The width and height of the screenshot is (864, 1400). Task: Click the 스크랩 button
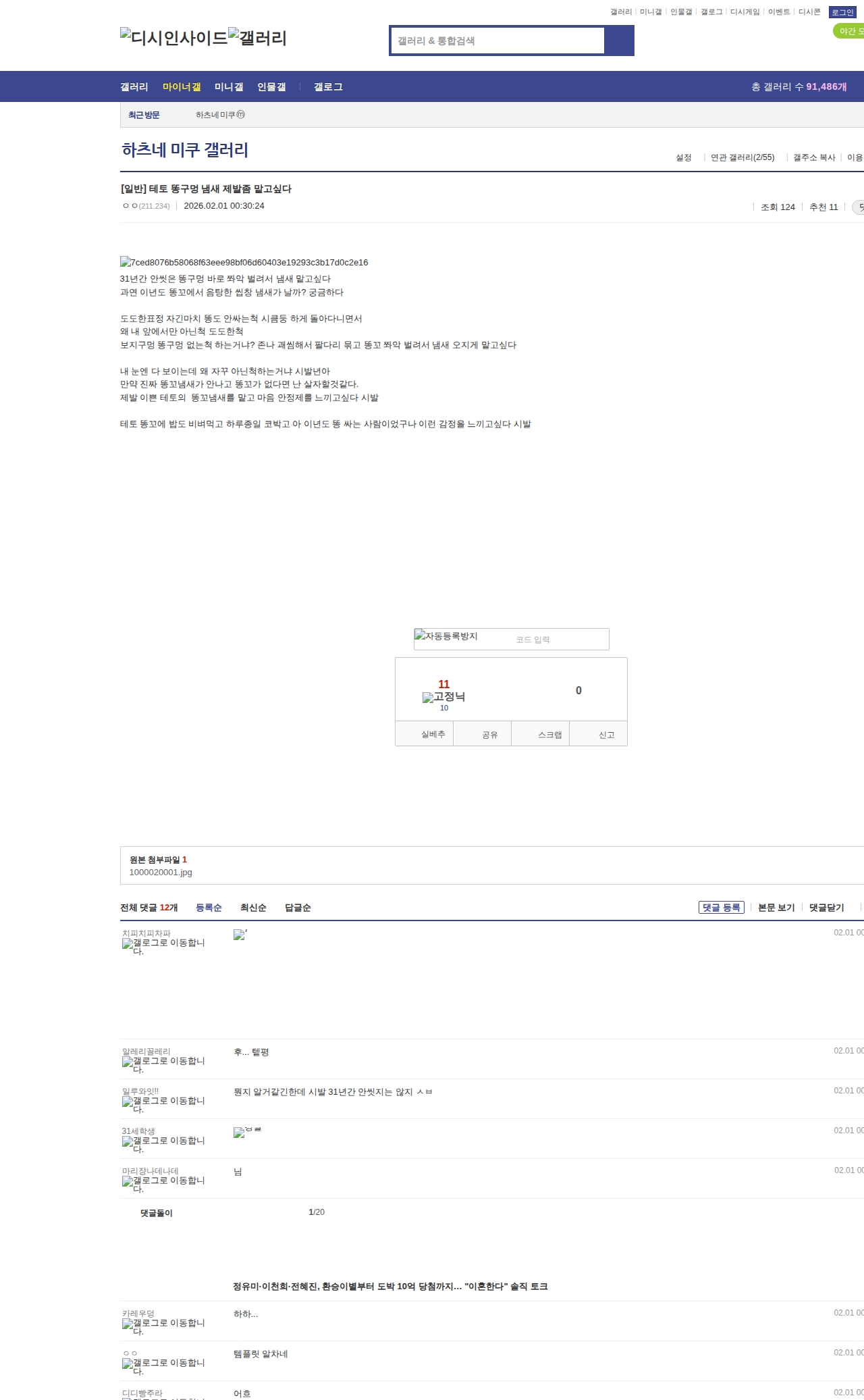(x=541, y=734)
